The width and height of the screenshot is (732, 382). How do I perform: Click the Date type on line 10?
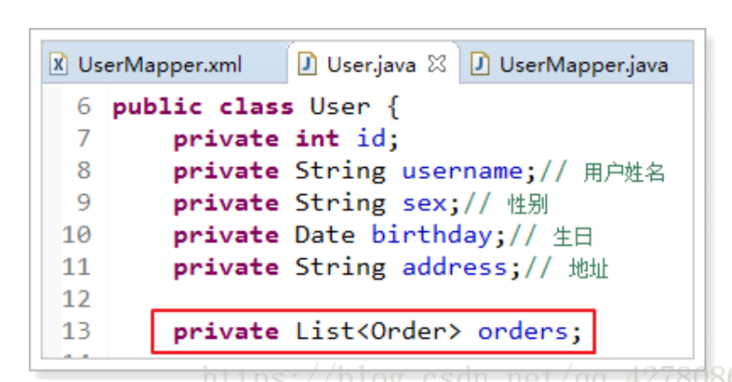pyautogui.click(x=325, y=235)
